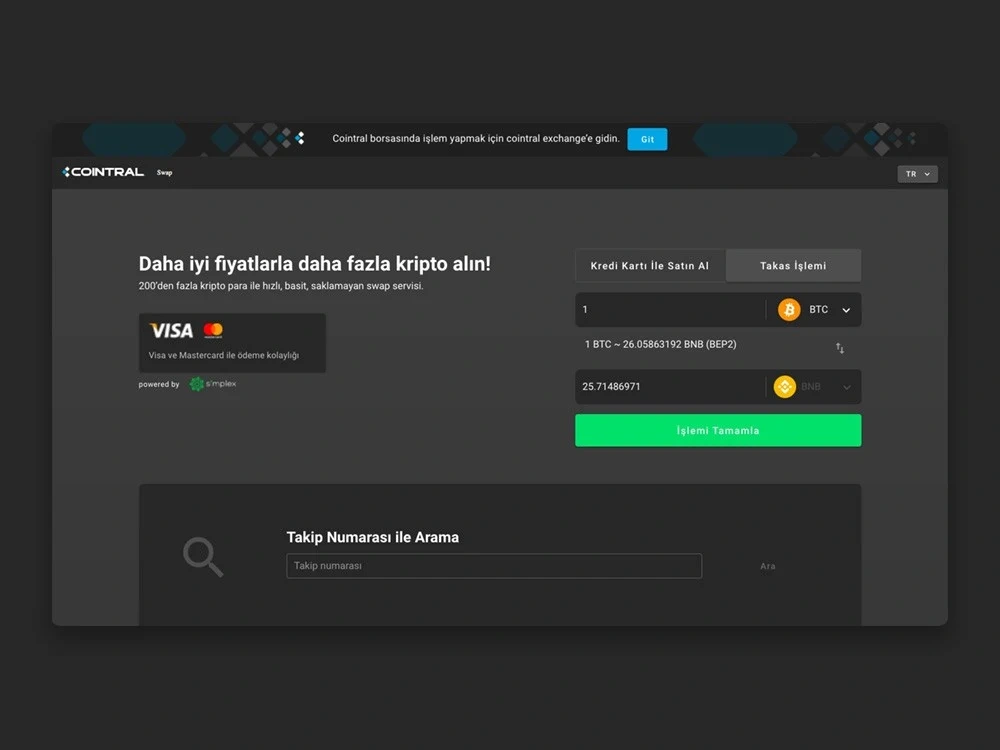
Task: Click the field showing 25.71486971
Action: (x=670, y=386)
